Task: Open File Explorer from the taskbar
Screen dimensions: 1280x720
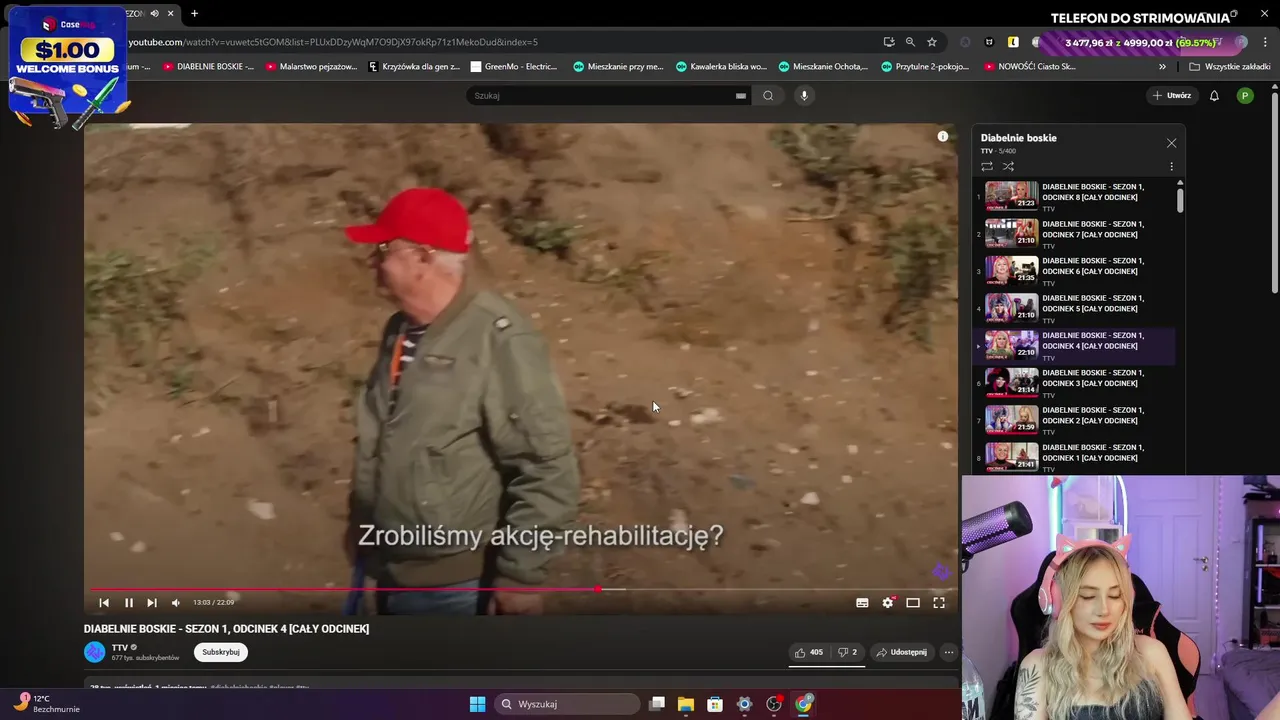Action: (686, 704)
